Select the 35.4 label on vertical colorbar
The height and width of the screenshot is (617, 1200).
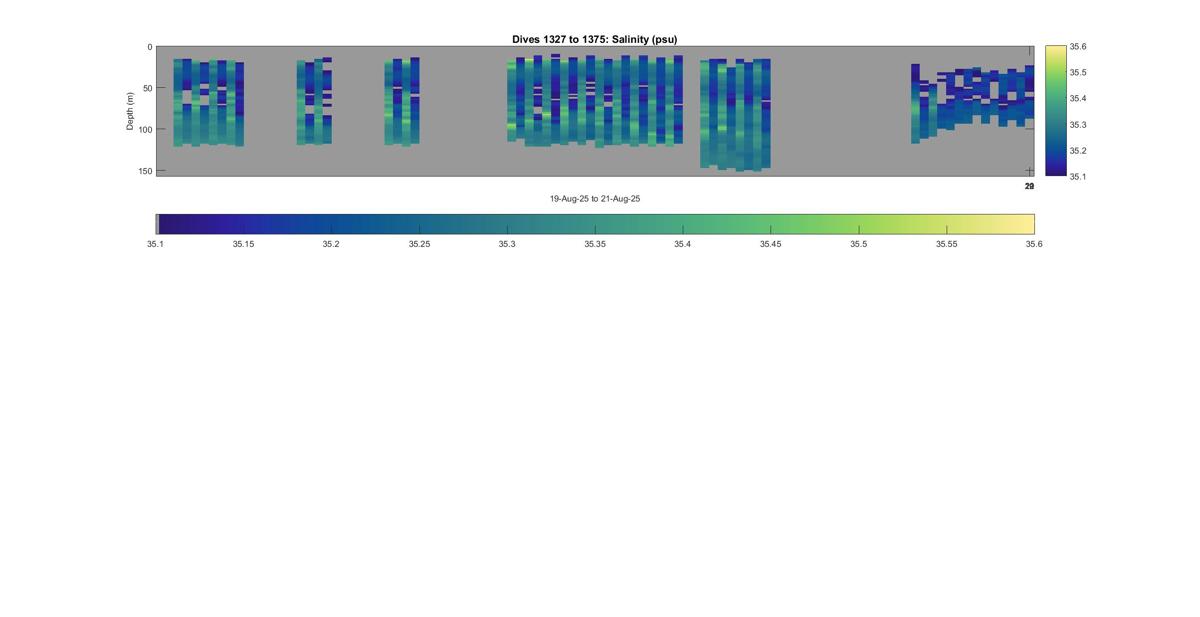pyautogui.click(x=1078, y=99)
